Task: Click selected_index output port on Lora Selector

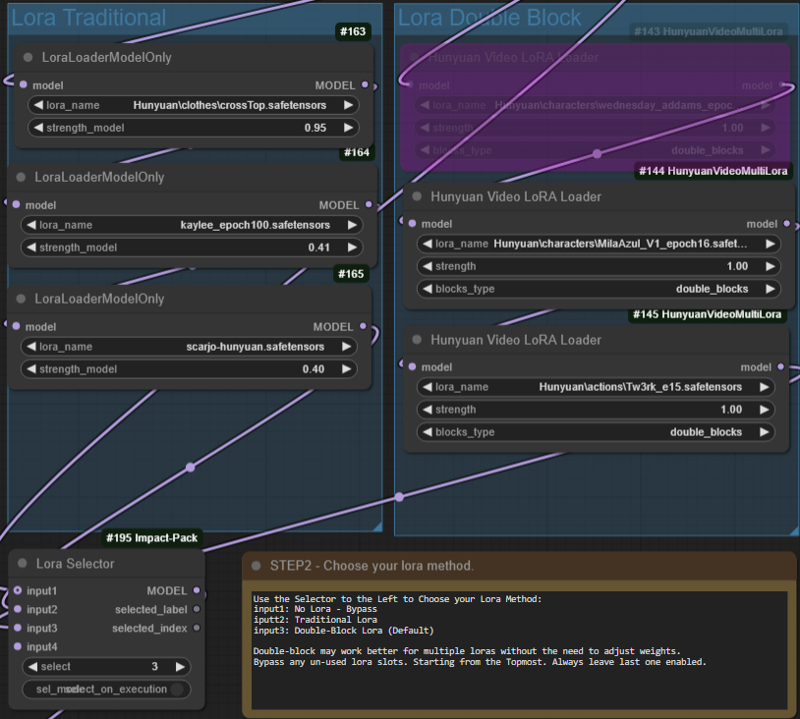Action: (x=197, y=628)
